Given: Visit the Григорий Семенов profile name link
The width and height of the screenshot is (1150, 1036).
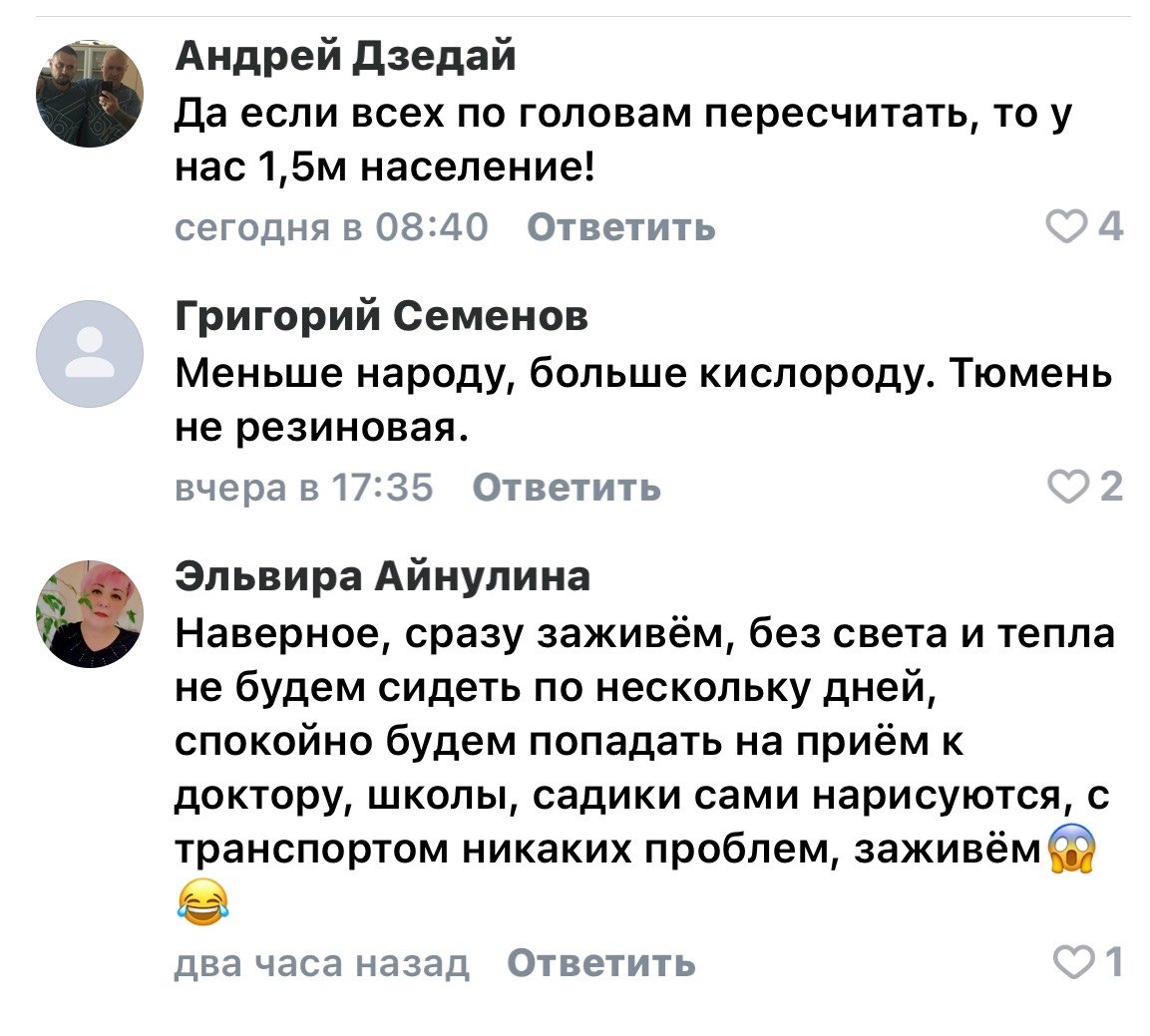Looking at the screenshot, I should [382, 316].
